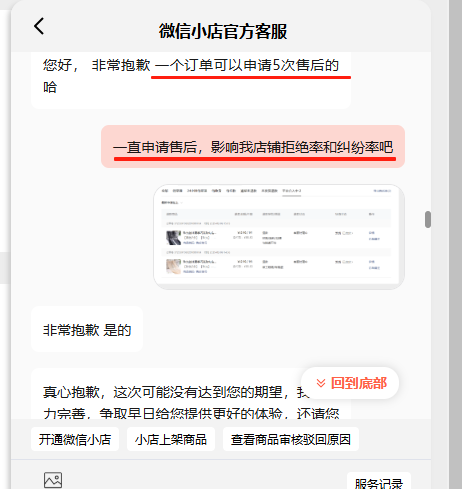Jump to bottom with 回到底部 button

point(350,383)
